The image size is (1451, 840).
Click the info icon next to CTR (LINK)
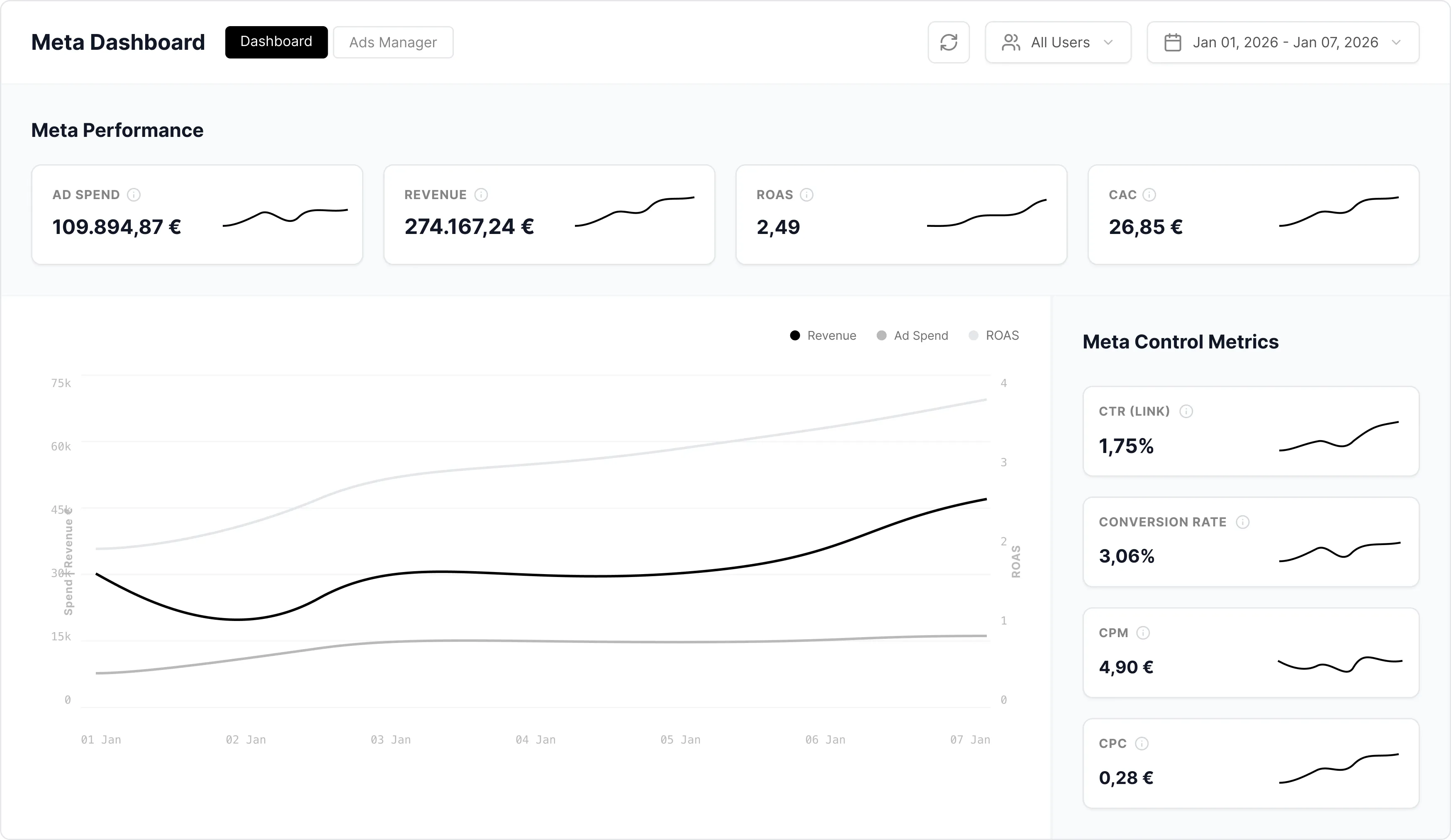1186,411
